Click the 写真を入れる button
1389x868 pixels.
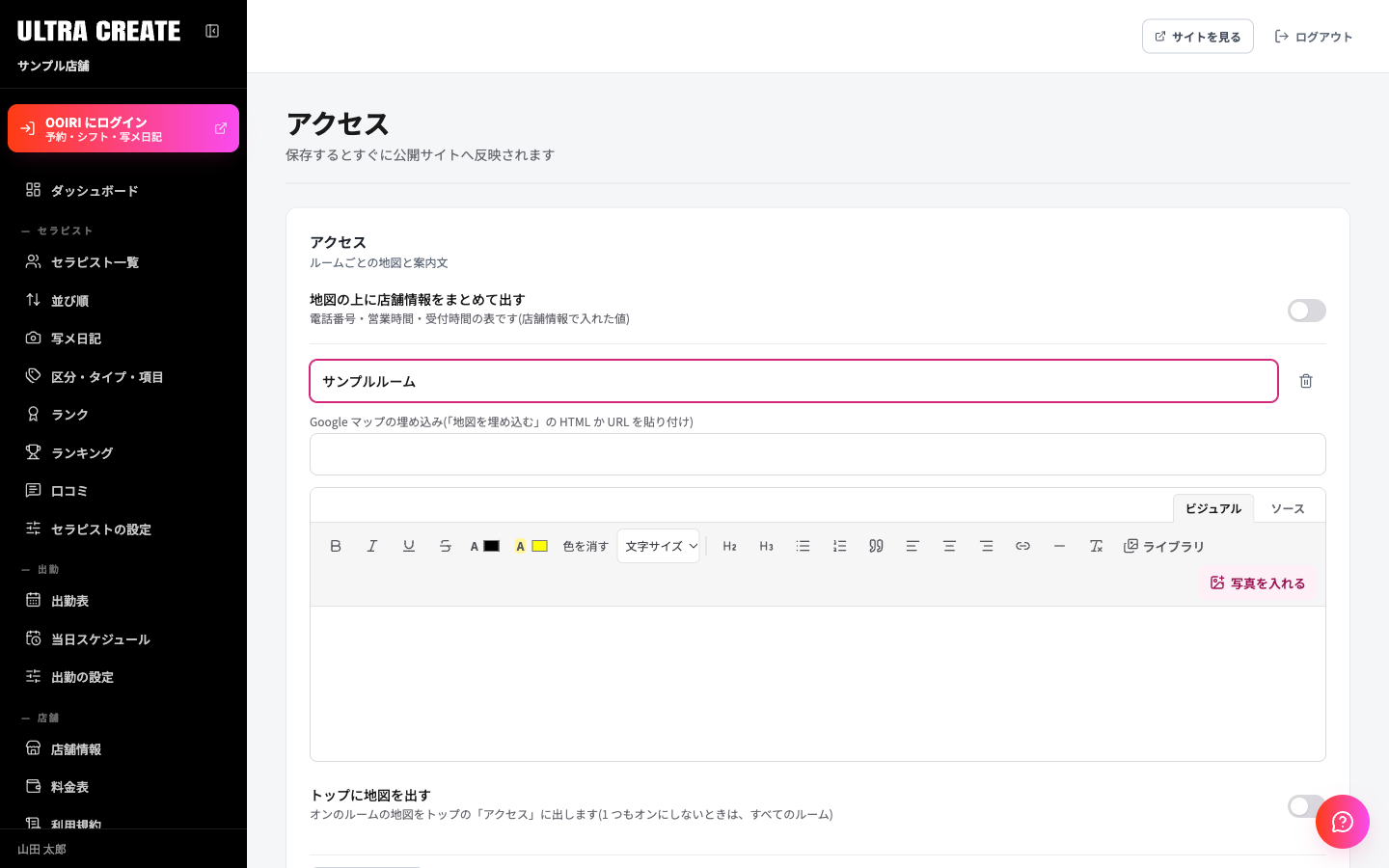click(x=1258, y=583)
